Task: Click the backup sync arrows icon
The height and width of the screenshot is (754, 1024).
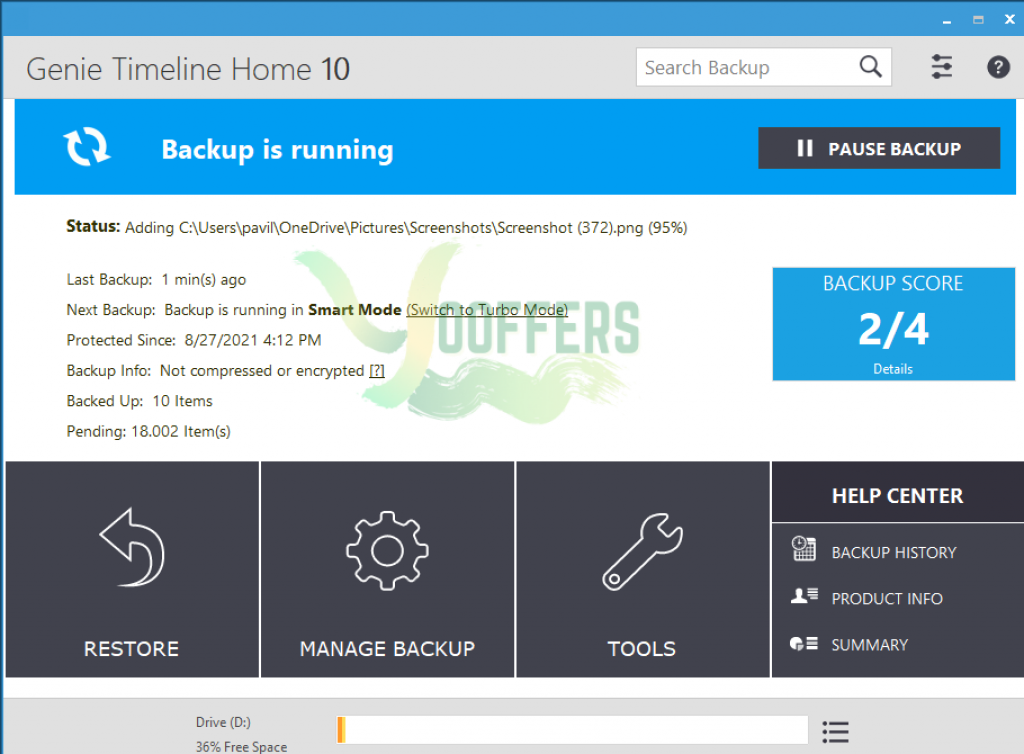Action: point(86,146)
